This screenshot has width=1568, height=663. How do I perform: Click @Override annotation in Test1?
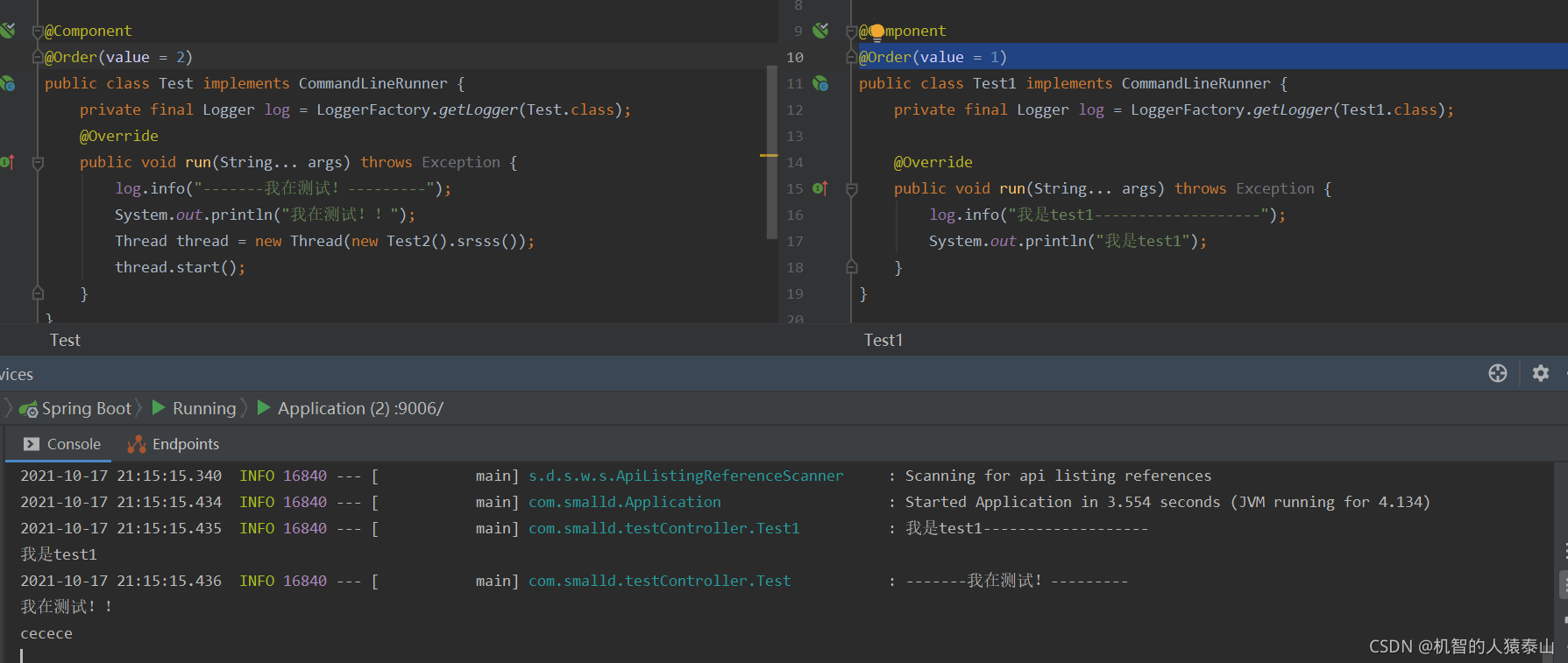click(933, 162)
